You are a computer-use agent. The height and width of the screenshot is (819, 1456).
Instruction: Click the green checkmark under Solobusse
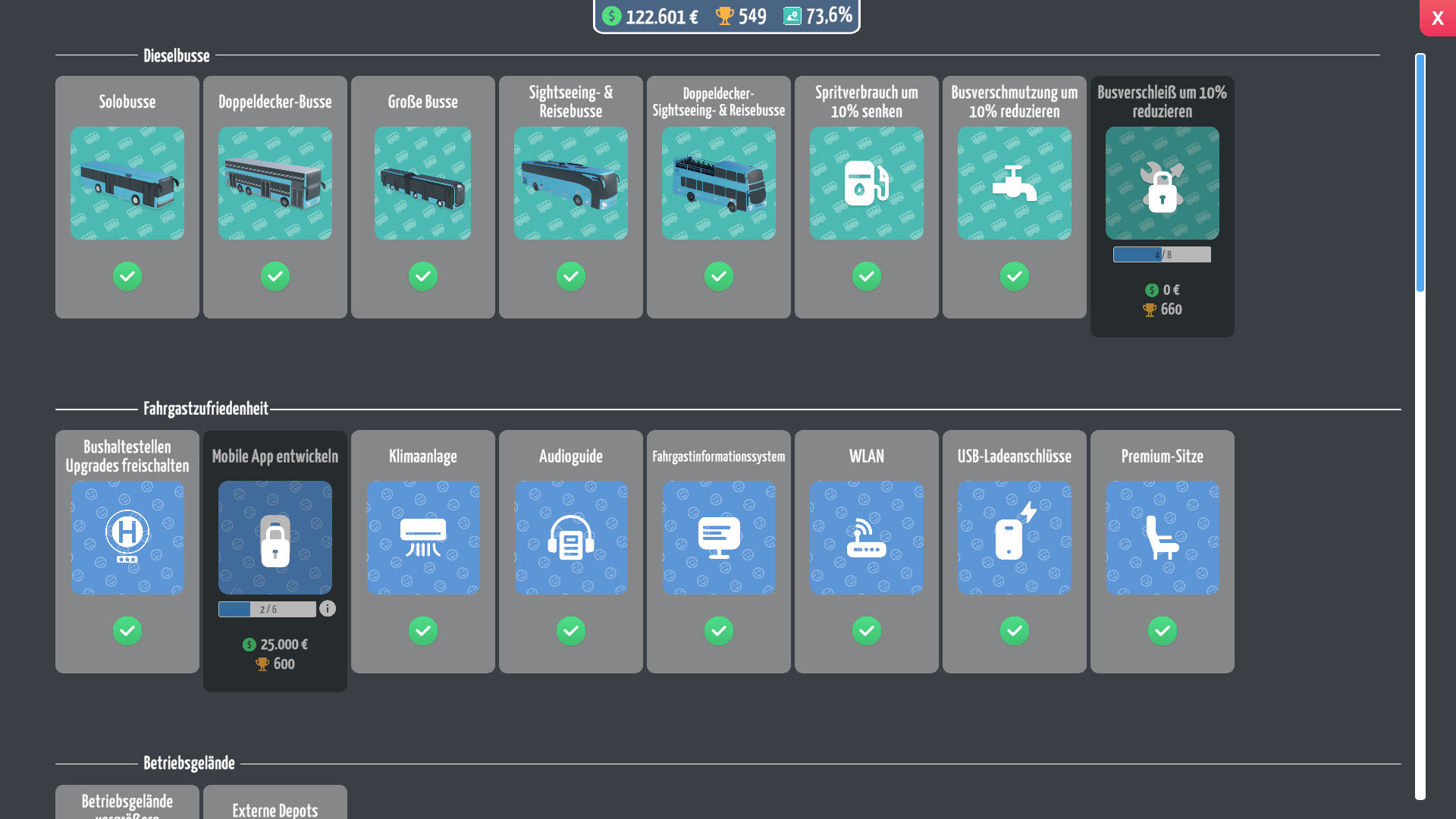coord(127,276)
